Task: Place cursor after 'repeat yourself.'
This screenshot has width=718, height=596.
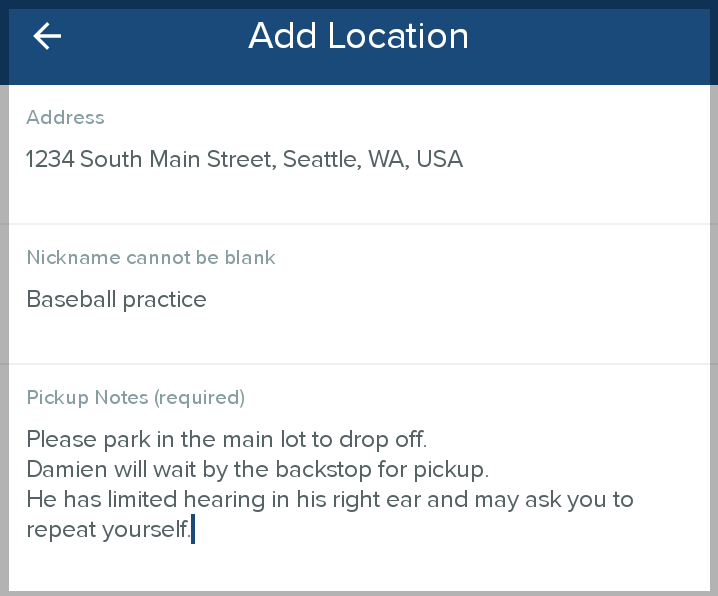Action: pos(192,530)
